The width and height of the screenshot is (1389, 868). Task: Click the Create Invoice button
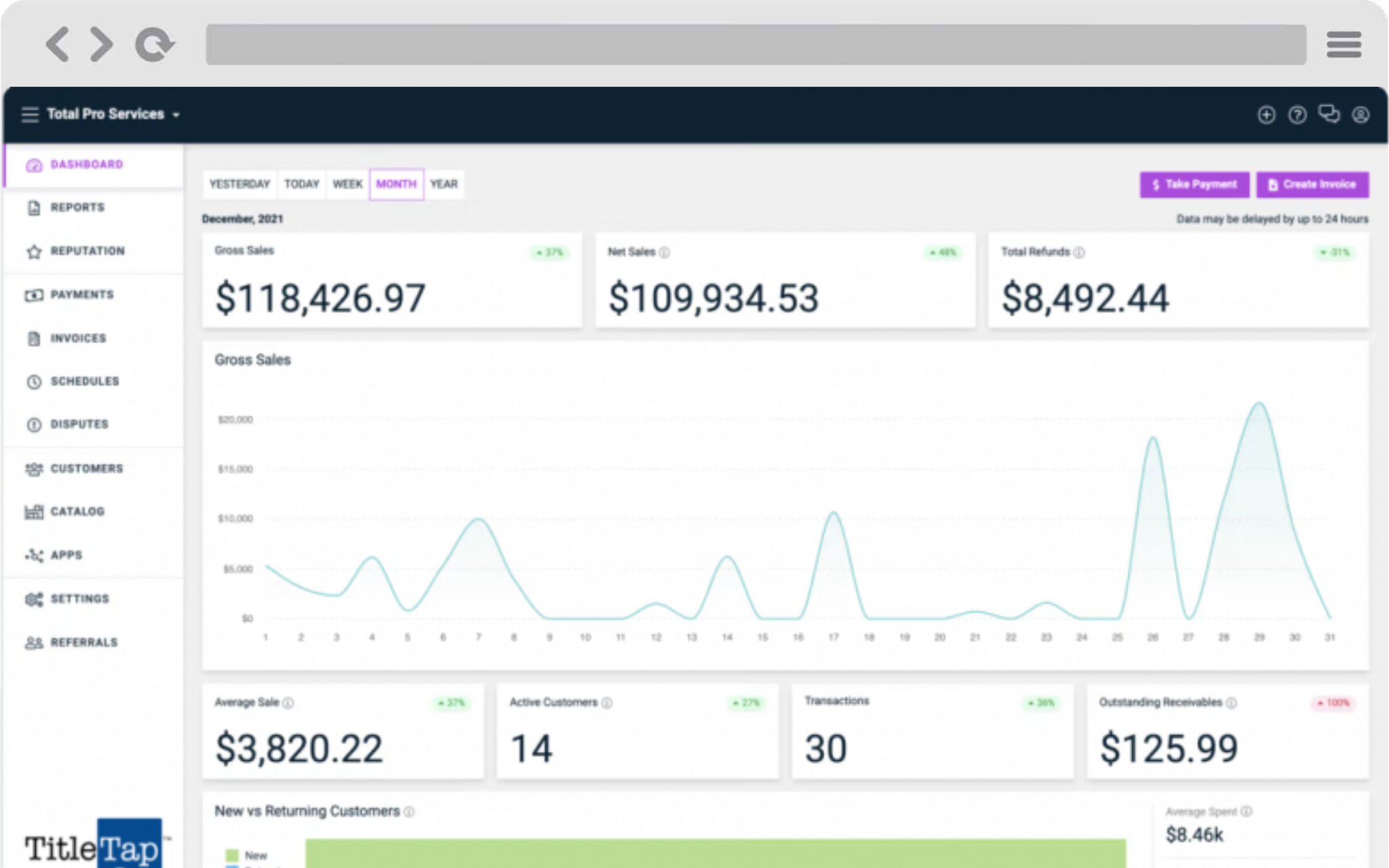point(1312,184)
